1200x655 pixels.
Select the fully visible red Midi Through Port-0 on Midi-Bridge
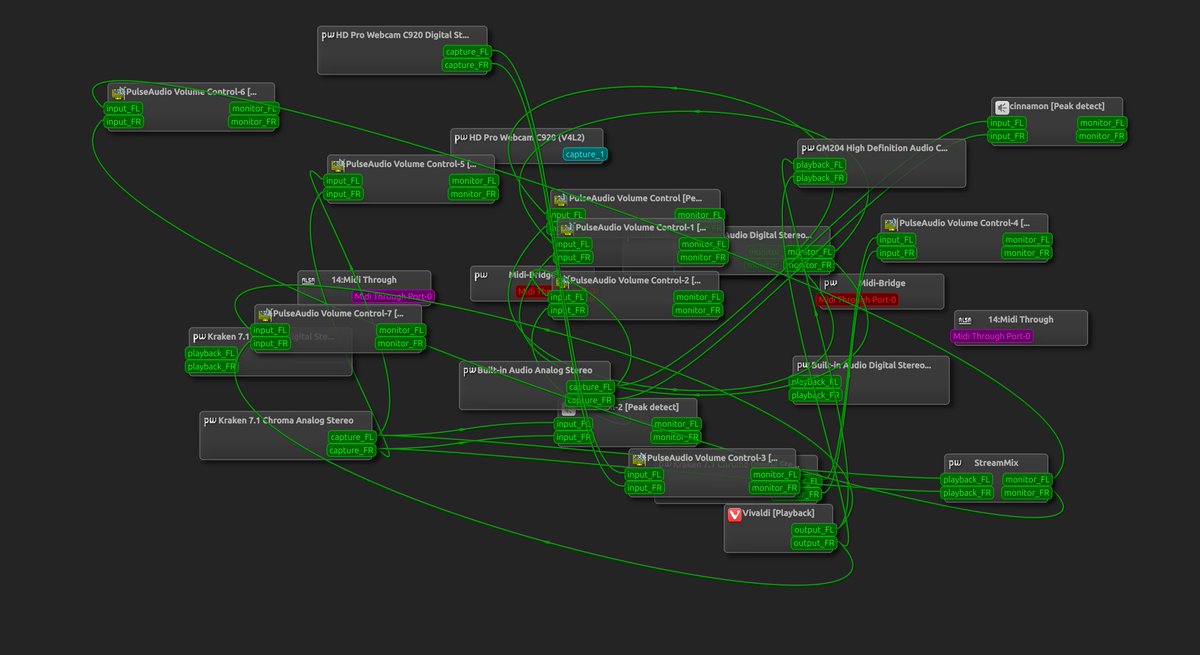(858, 300)
